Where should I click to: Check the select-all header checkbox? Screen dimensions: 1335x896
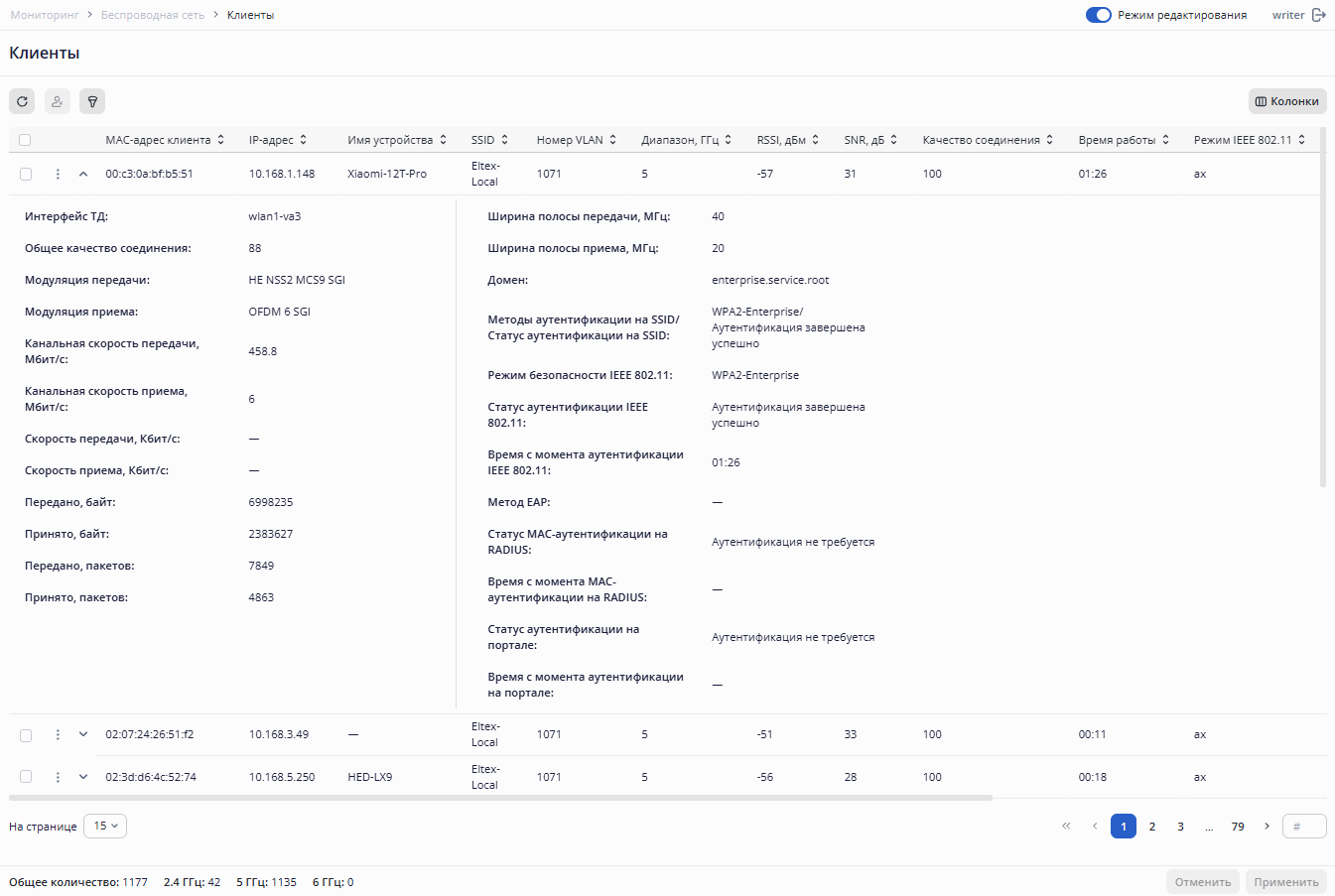pyautogui.click(x=25, y=140)
